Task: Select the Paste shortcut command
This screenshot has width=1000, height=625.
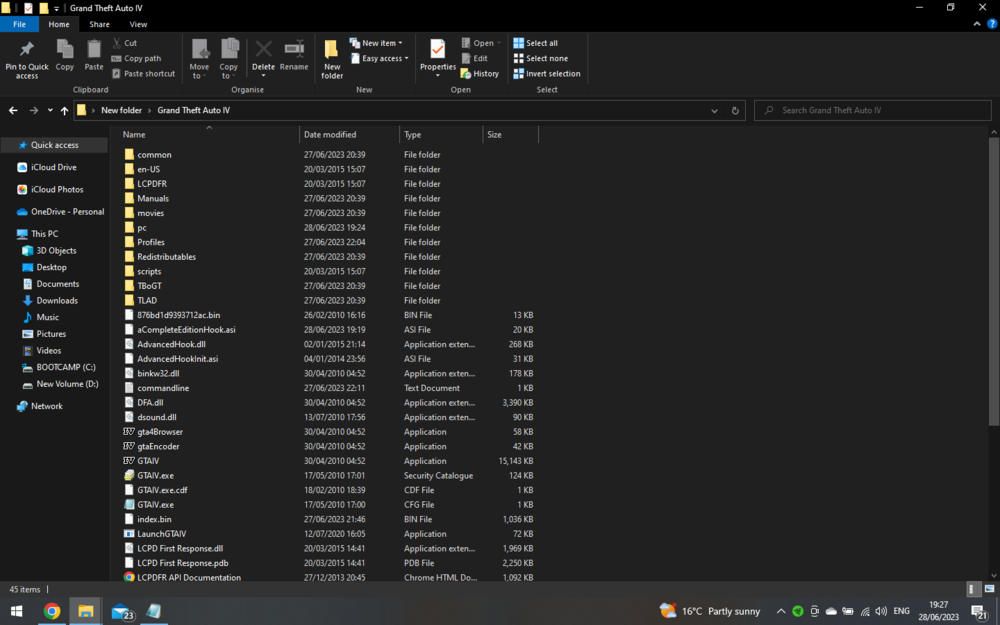Action: [x=148, y=73]
